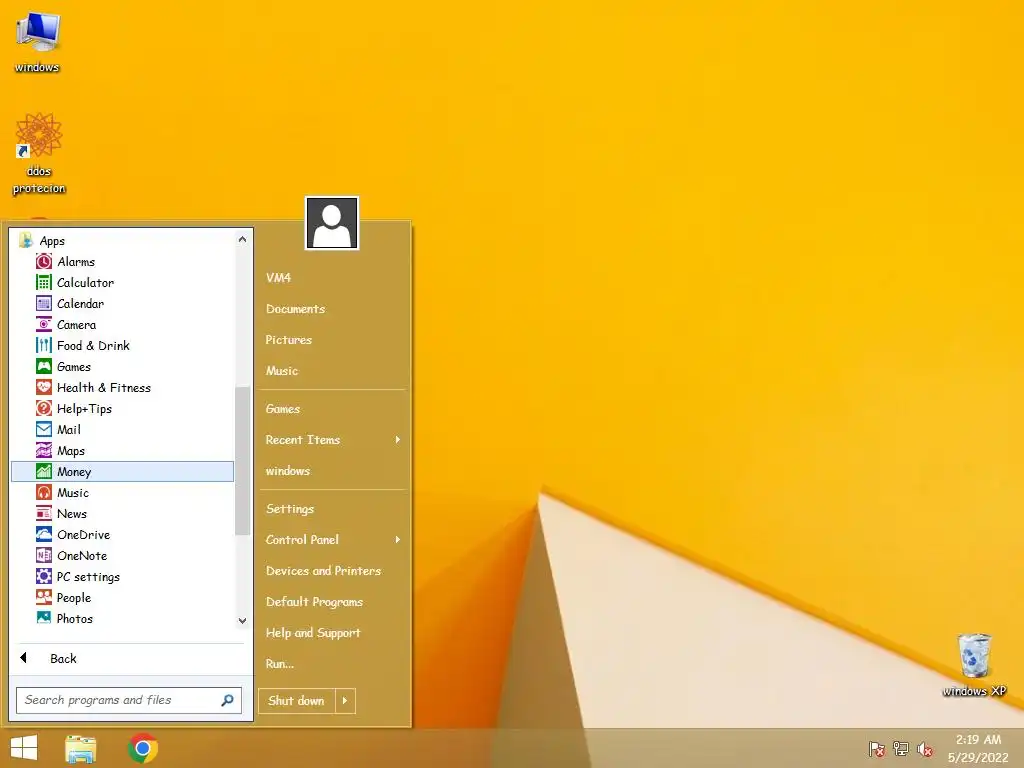This screenshot has width=1024, height=768.
Task: Open the VM4 user folder
Action: coord(278,278)
